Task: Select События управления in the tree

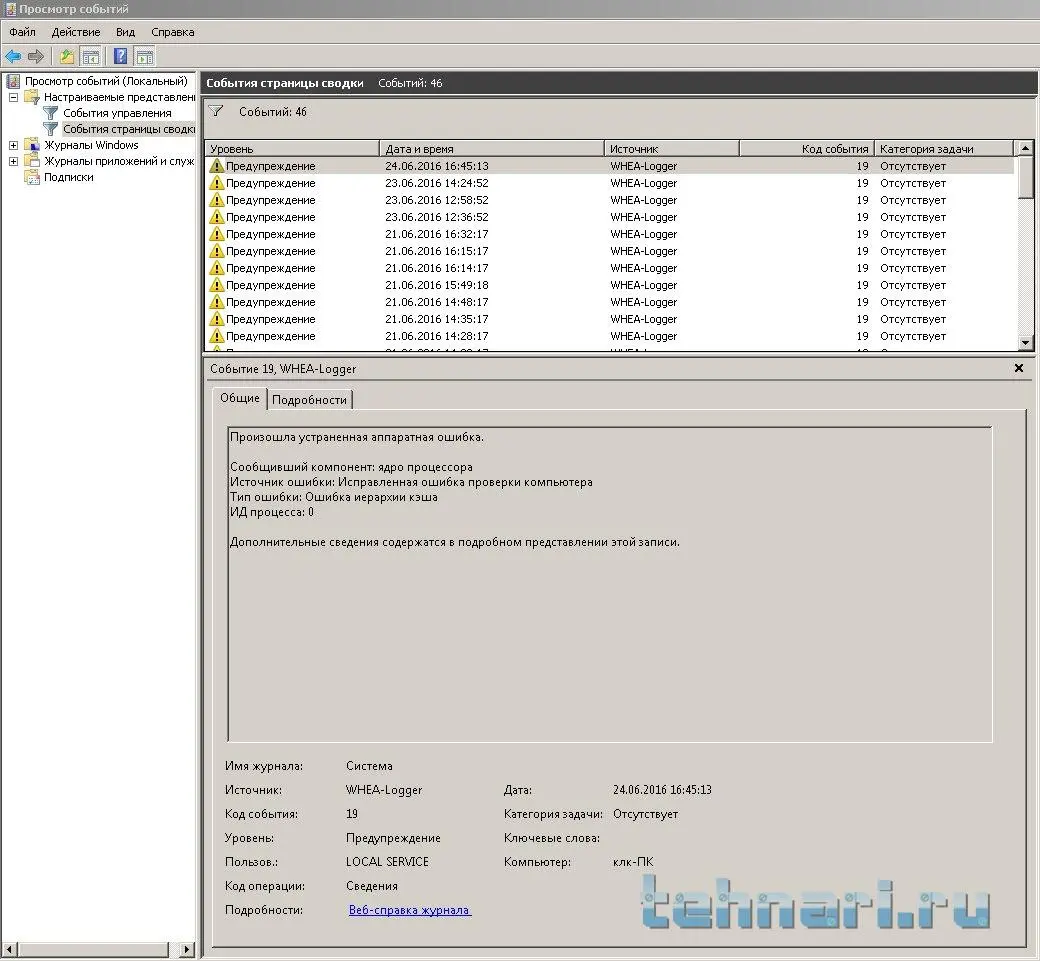Action: [116, 113]
